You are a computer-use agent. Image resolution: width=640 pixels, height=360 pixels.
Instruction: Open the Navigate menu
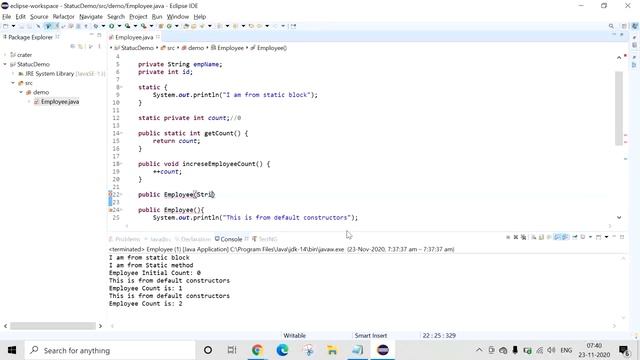tap(91, 17)
